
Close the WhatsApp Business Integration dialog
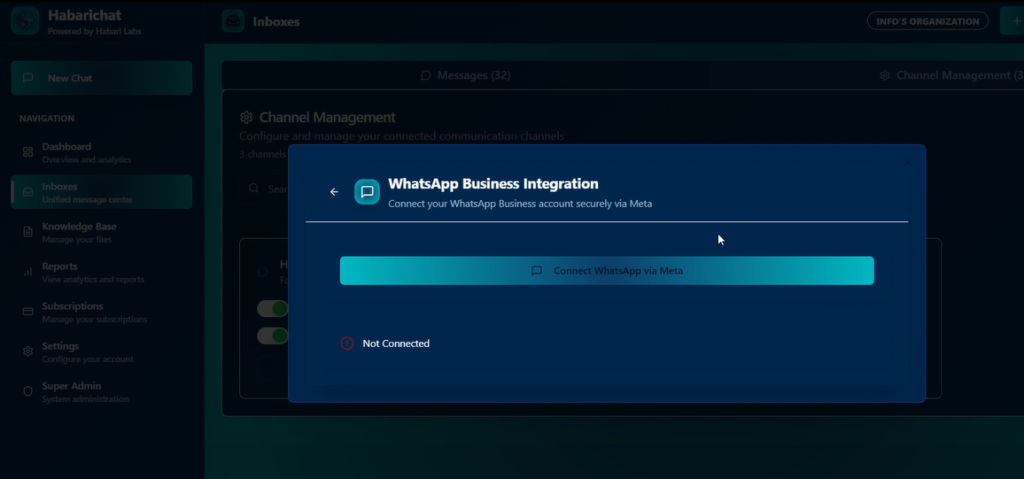[908, 162]
